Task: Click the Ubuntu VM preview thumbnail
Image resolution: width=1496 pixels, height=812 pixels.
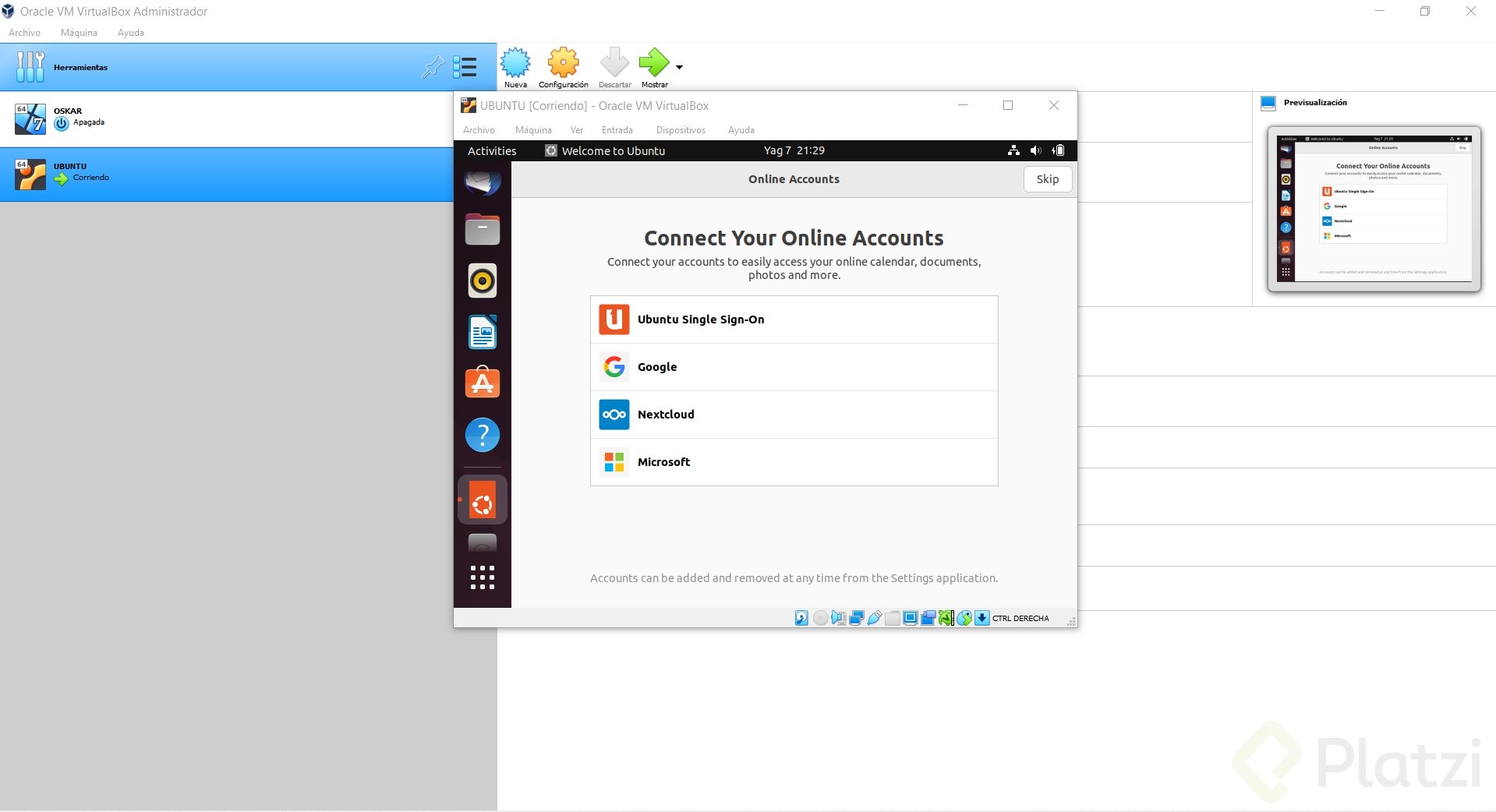Action: [1374, 208]
